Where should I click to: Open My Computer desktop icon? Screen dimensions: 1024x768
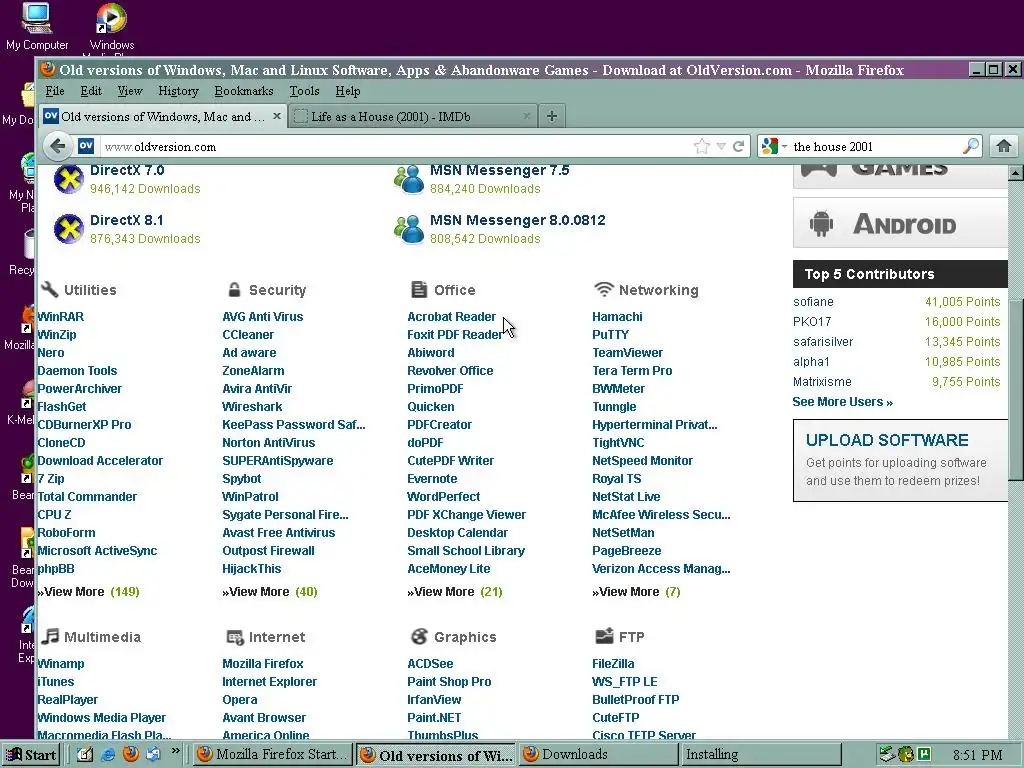point(37,26)
